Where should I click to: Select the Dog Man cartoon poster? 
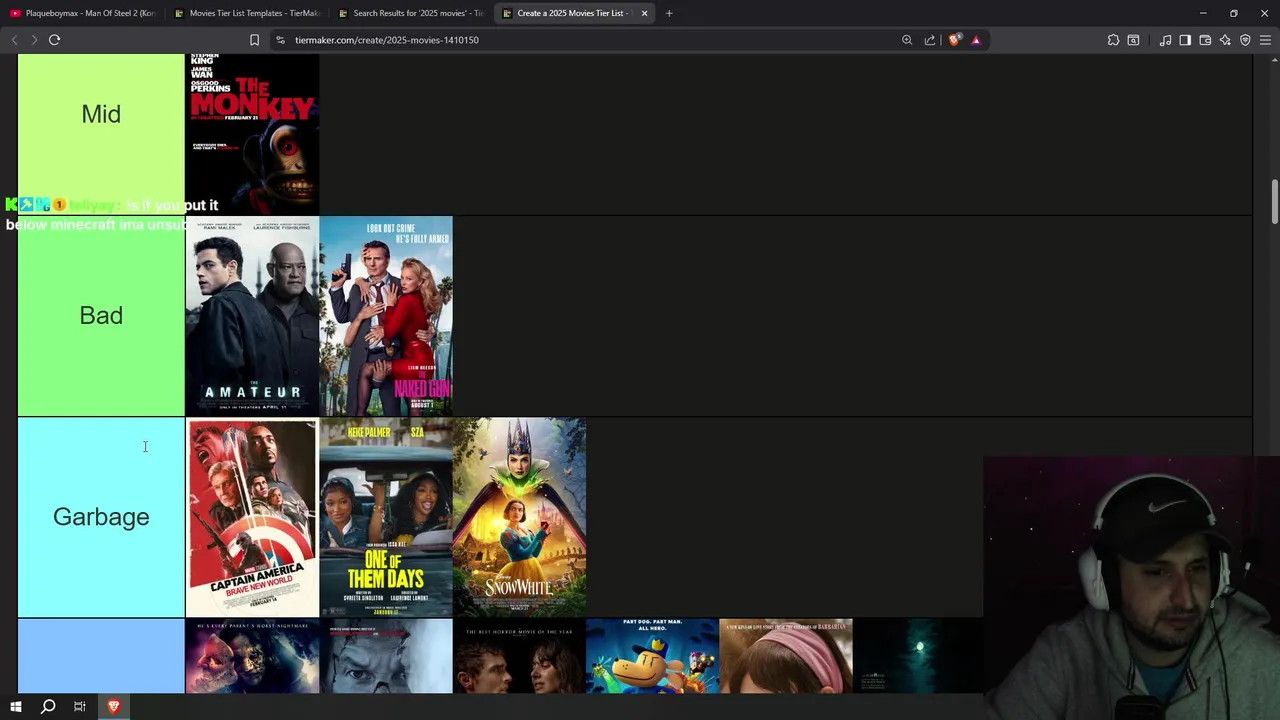click(x=652, y=656)
